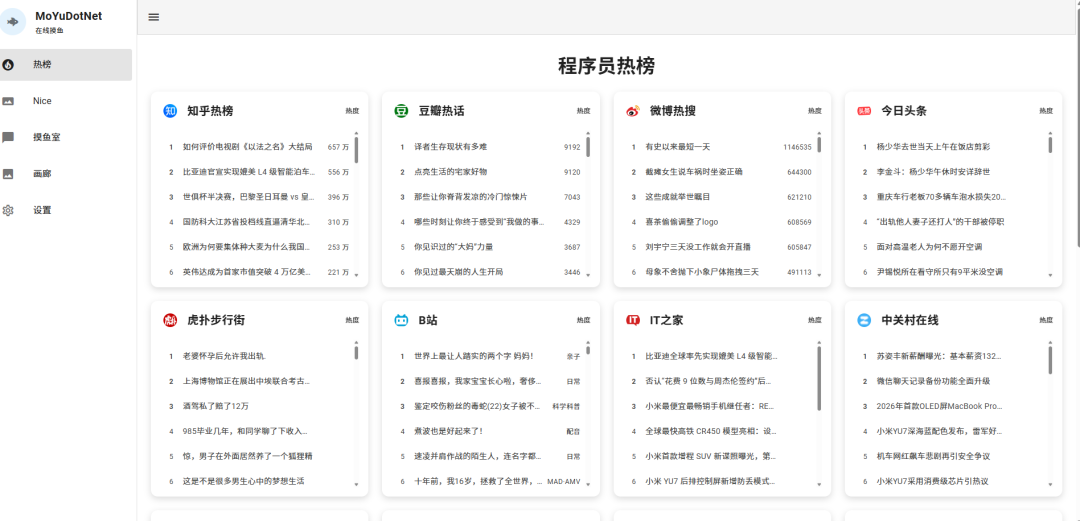Viewport: 1080px width, 521px height.
Task: Click scroll-up arrow in 今日头条 list
Action: coord(1050,133)
